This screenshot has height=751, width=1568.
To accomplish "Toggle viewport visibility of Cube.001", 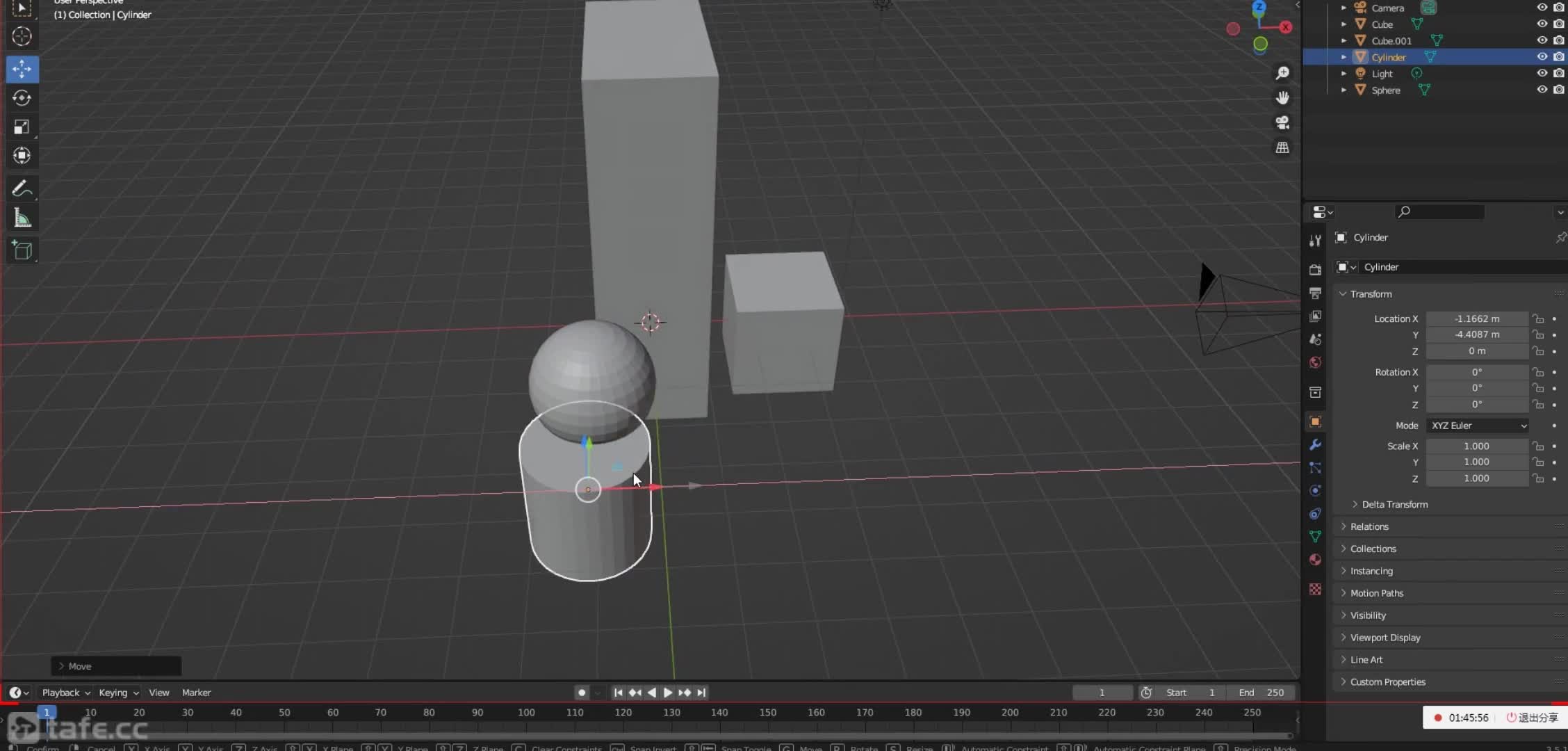I will pyautogui.click(x=1542, y=40).
